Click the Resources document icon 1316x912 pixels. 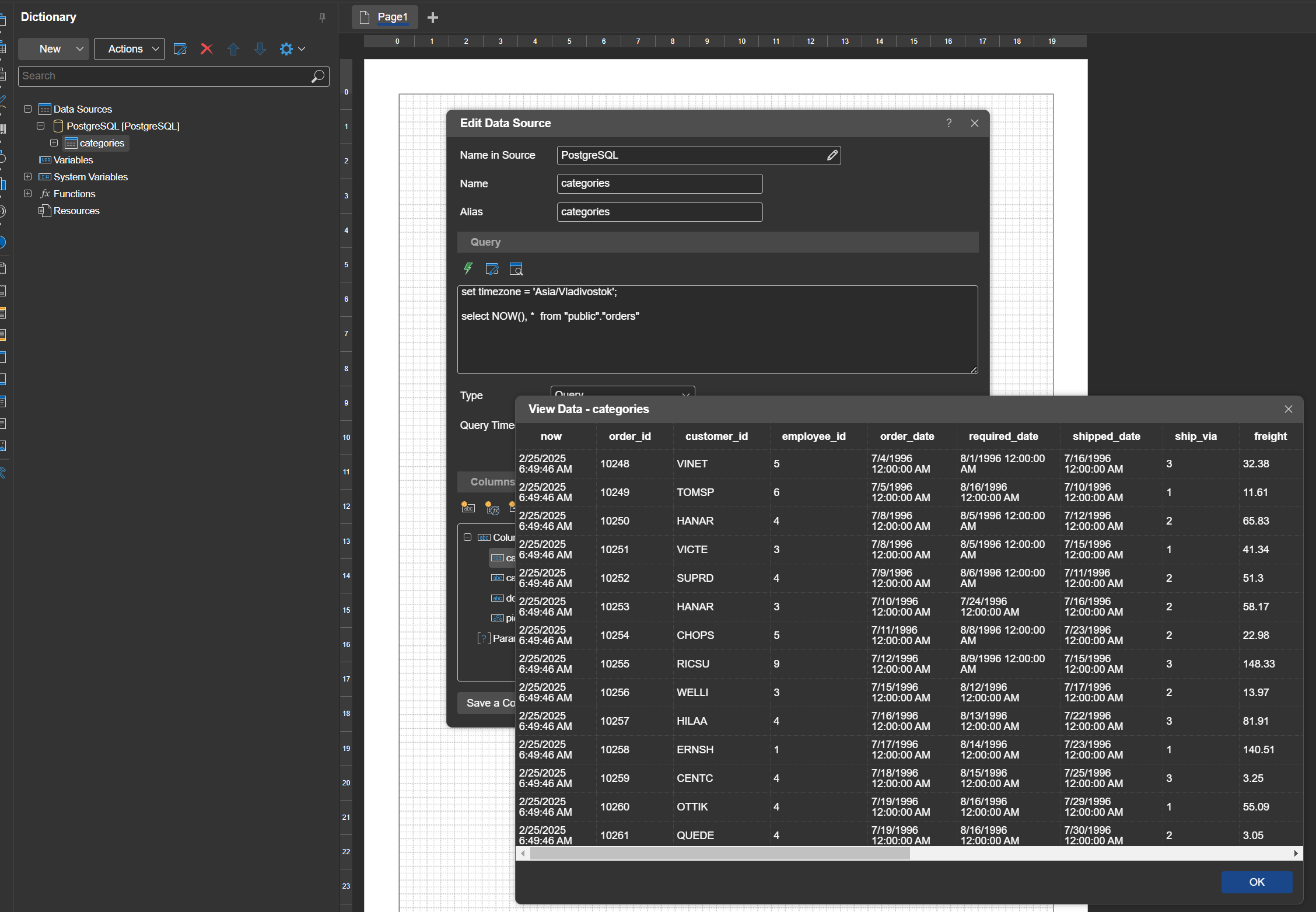[x=45, y=210]
